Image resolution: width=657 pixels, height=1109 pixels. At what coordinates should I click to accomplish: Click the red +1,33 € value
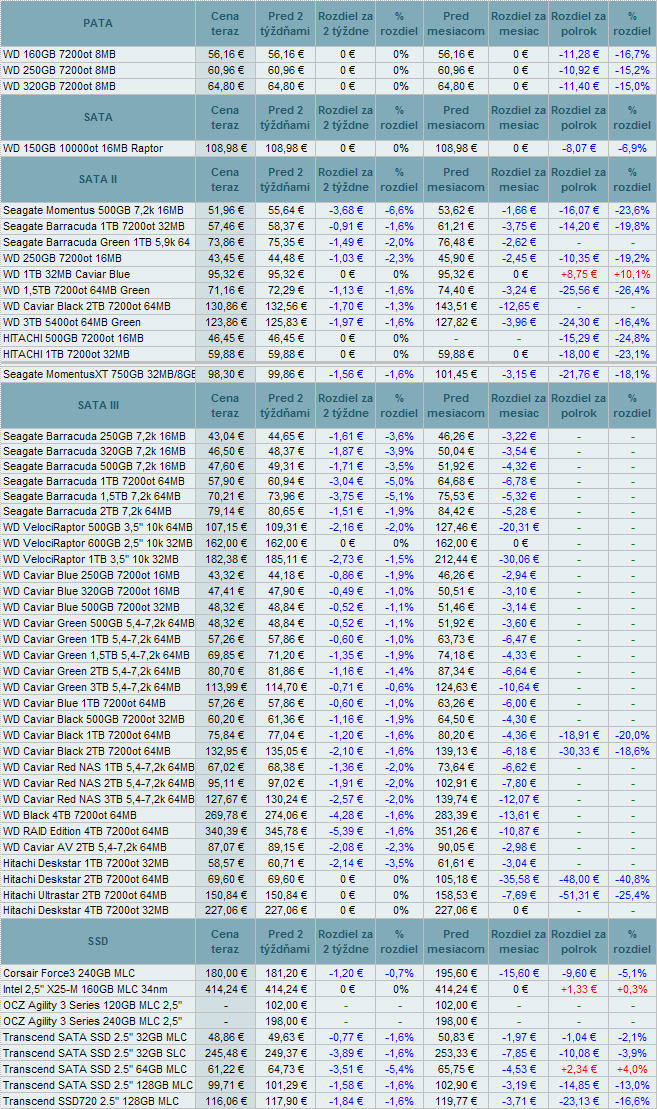point(578,989)
